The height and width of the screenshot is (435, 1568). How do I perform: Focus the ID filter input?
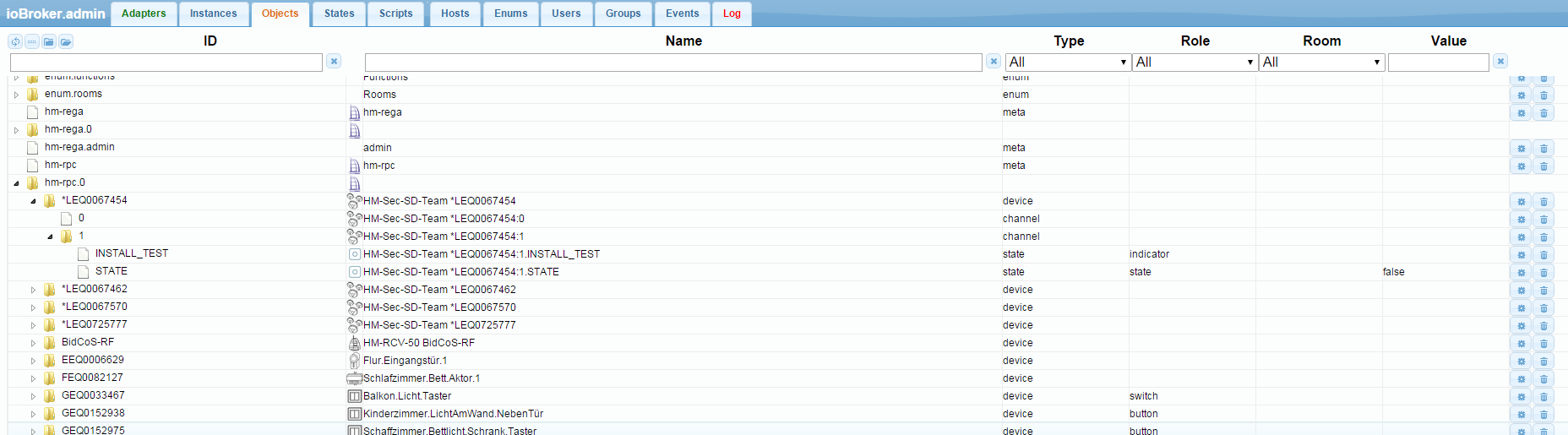coord(166,63)
